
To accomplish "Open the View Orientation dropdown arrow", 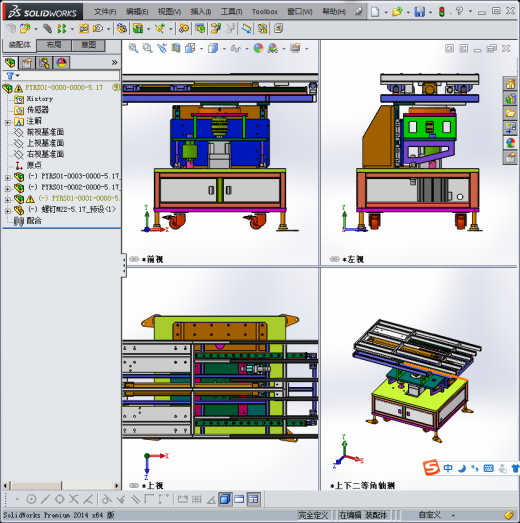I will 201,49.
